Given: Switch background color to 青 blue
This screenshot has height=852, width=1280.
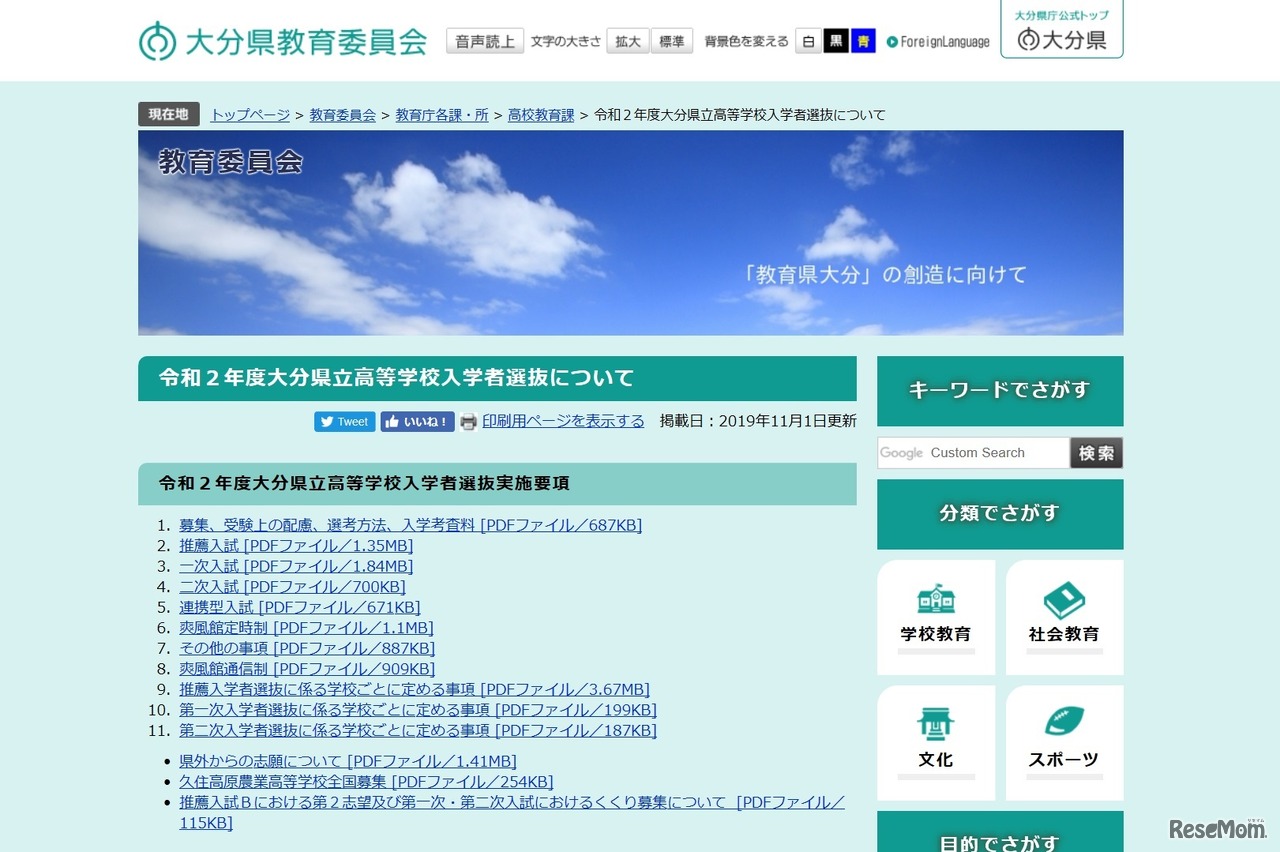Looking at the screenshot, I should [x=862, y=40].
